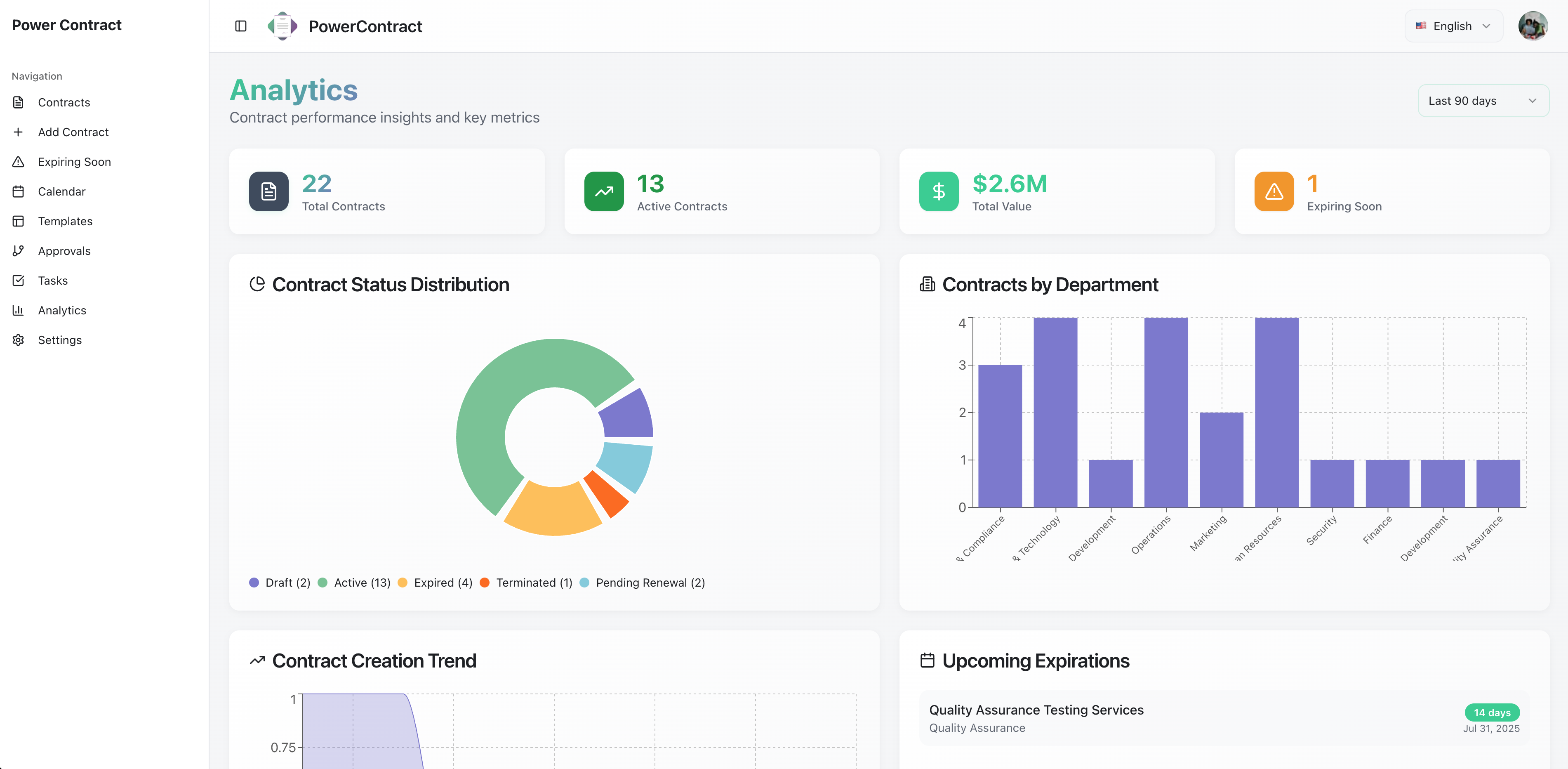1568x769 pixels.
Task: Click the Total Contracts document icon
Action: tap(268, 192)
